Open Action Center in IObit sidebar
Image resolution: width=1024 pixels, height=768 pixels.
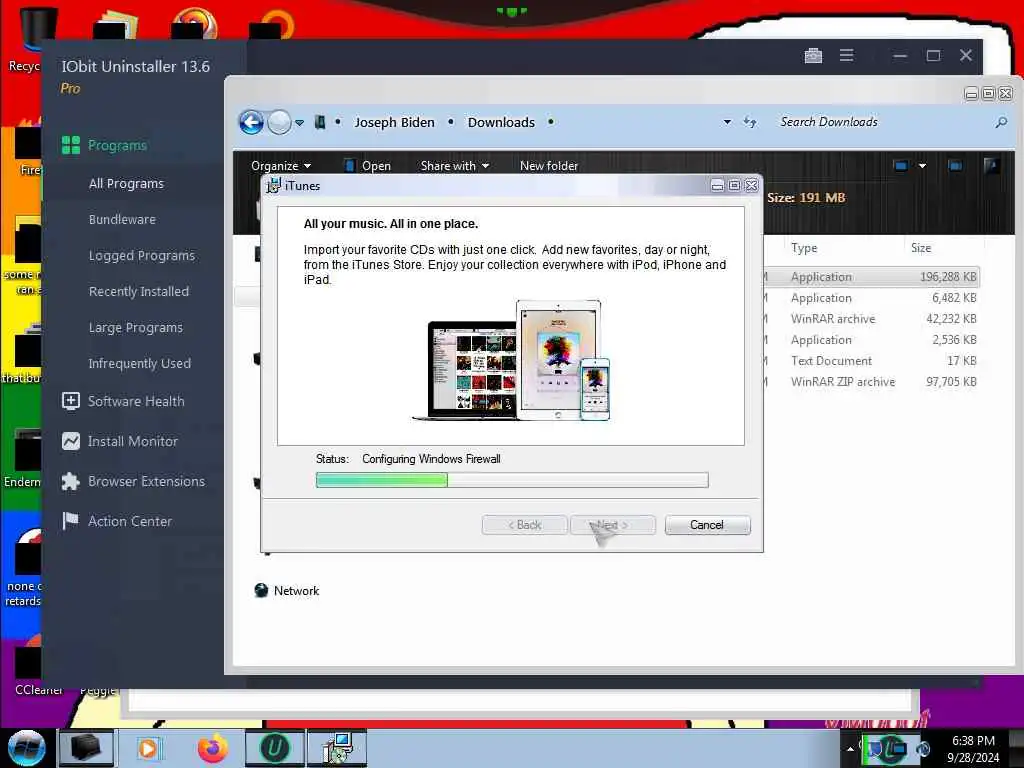coord(117,521)
